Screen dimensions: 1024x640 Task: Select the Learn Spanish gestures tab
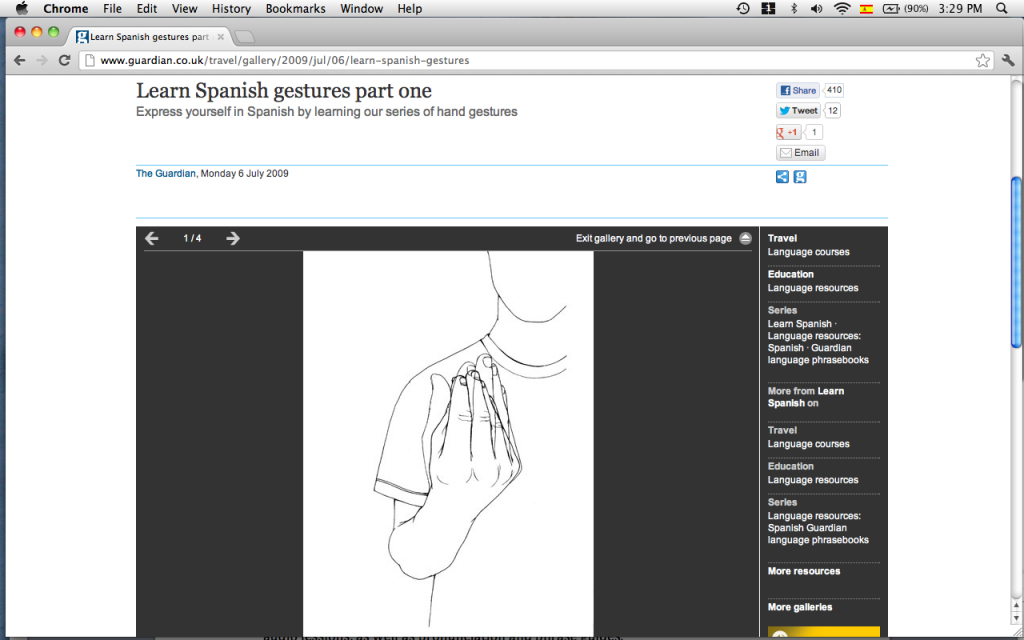pos(149,37)
